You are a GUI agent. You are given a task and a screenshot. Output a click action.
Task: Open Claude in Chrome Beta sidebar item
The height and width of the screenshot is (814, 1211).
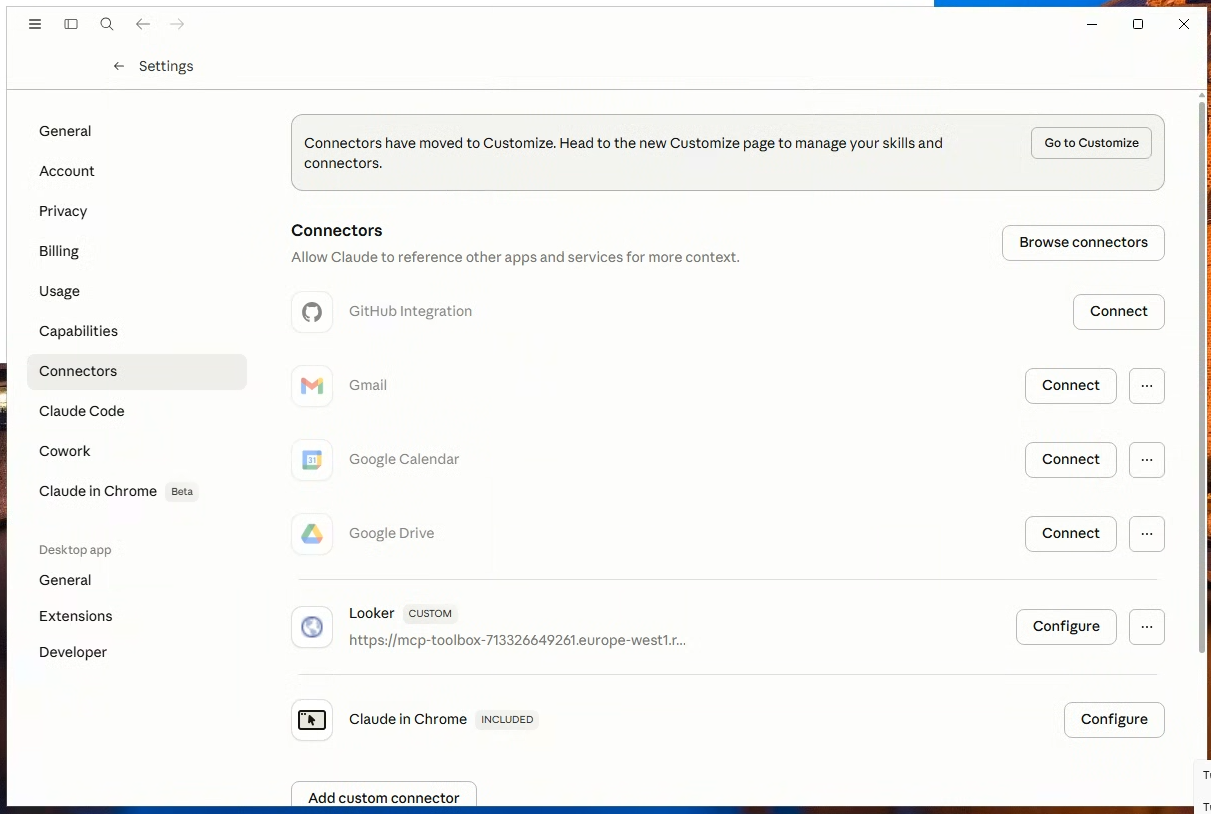[137, 491]
